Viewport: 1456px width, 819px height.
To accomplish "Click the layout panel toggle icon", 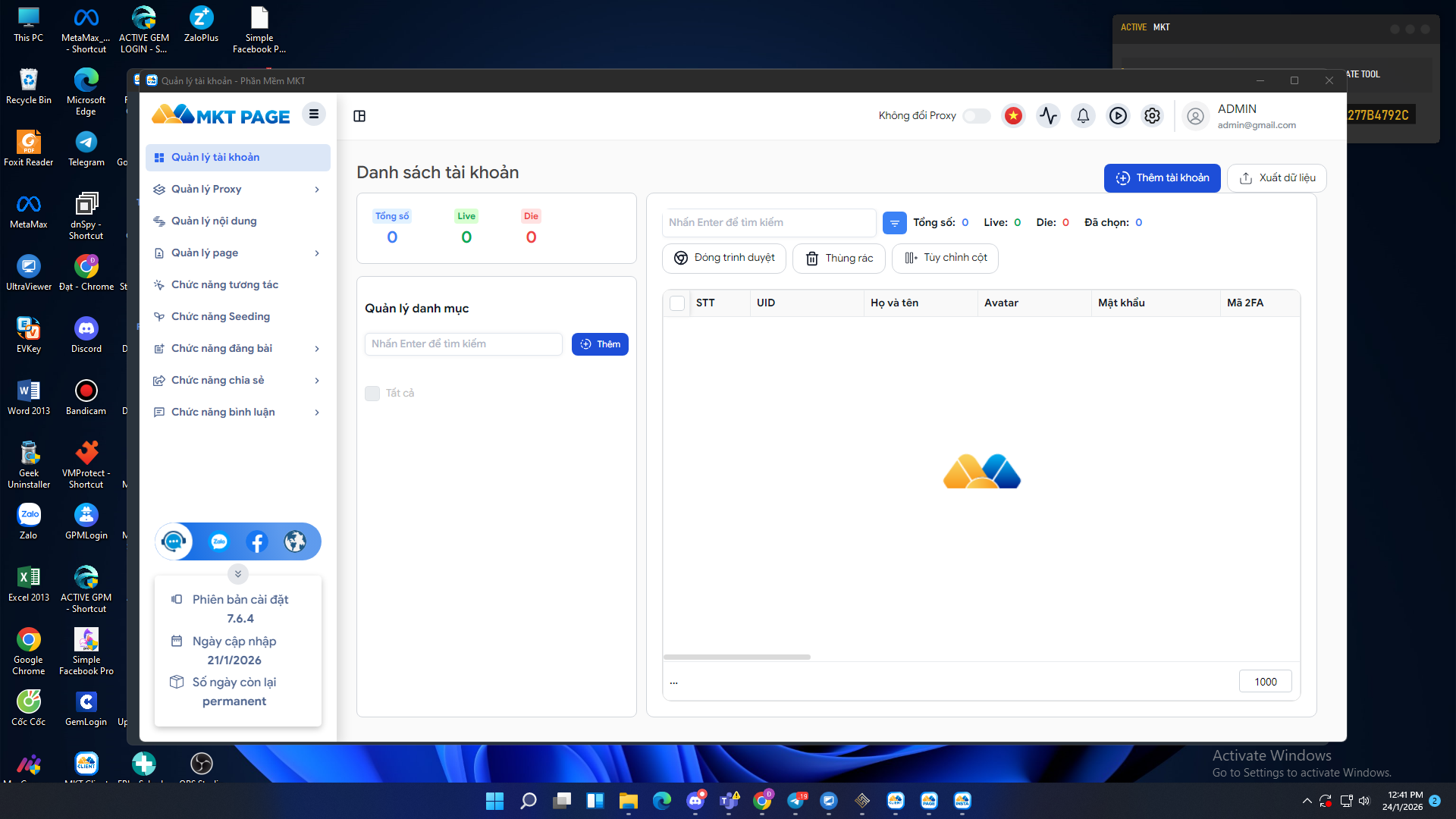I will (x=359, y=116).
